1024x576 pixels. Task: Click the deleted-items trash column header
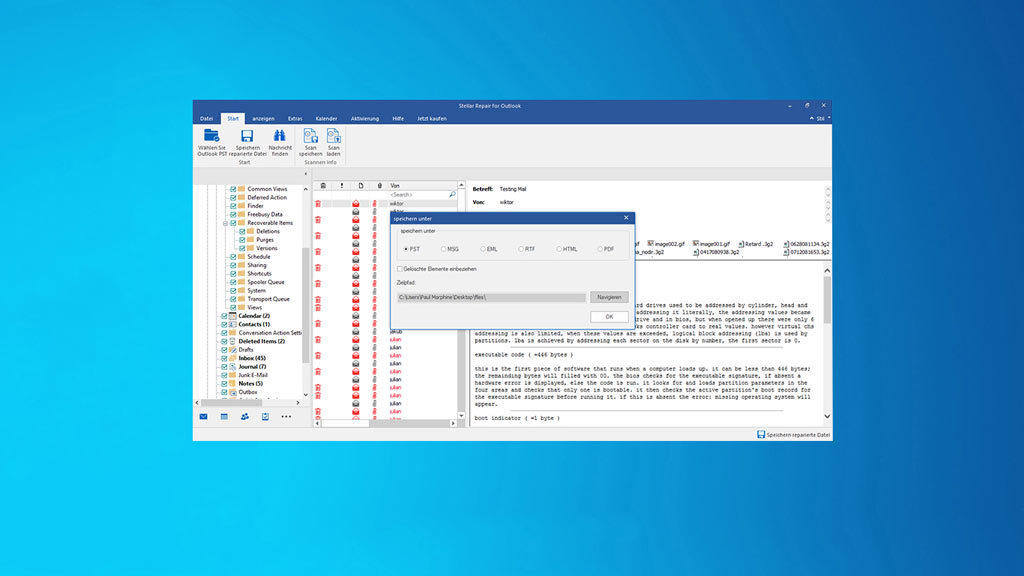pos(323,185)
